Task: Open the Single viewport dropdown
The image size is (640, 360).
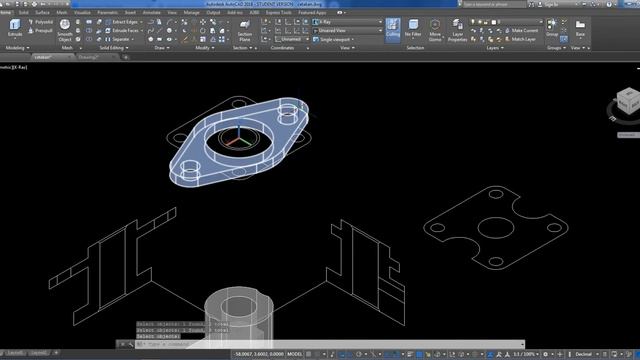Action: 334,40
